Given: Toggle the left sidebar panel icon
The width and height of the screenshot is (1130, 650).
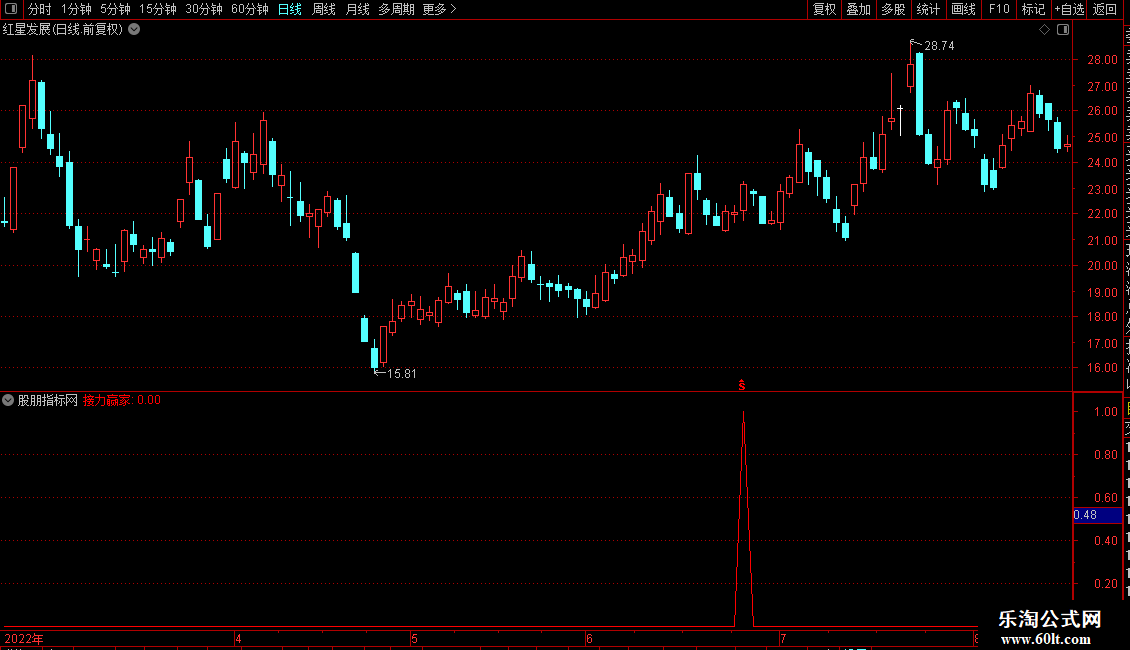Looking at the screenshot, I should (x=11, y=9).
